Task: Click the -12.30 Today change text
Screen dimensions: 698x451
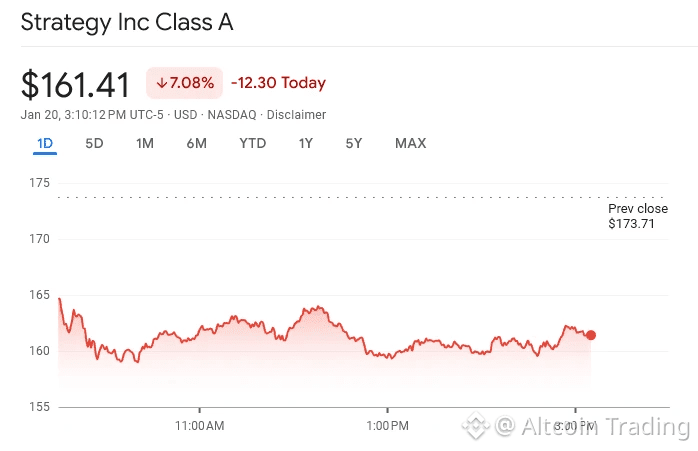Action: pos(278,83)
